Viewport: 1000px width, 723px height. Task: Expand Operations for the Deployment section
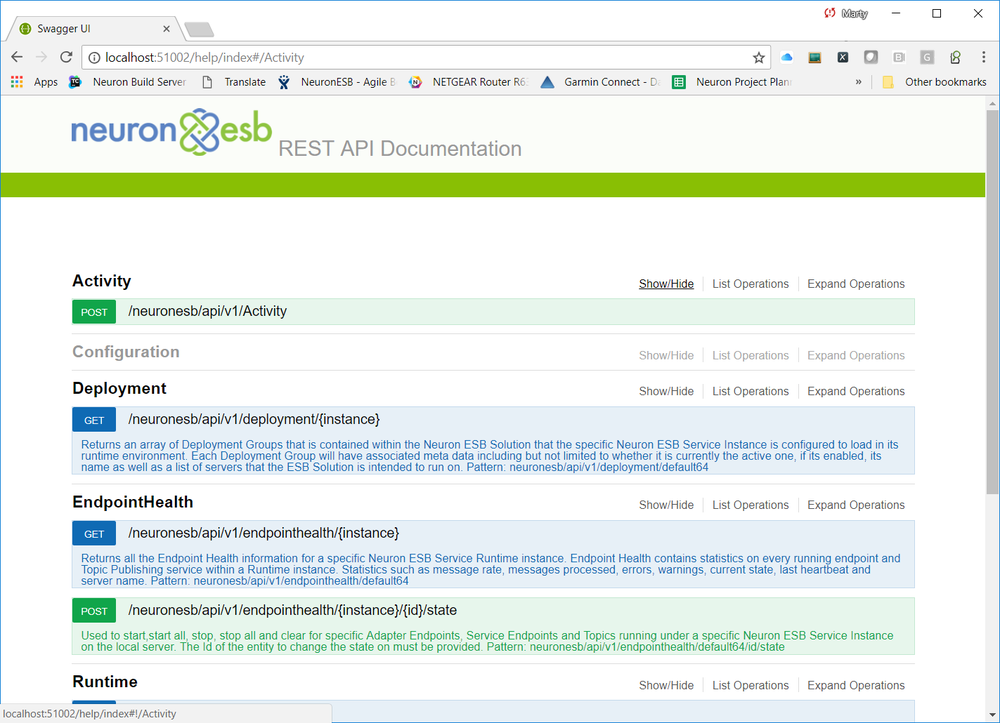(856, 391)
